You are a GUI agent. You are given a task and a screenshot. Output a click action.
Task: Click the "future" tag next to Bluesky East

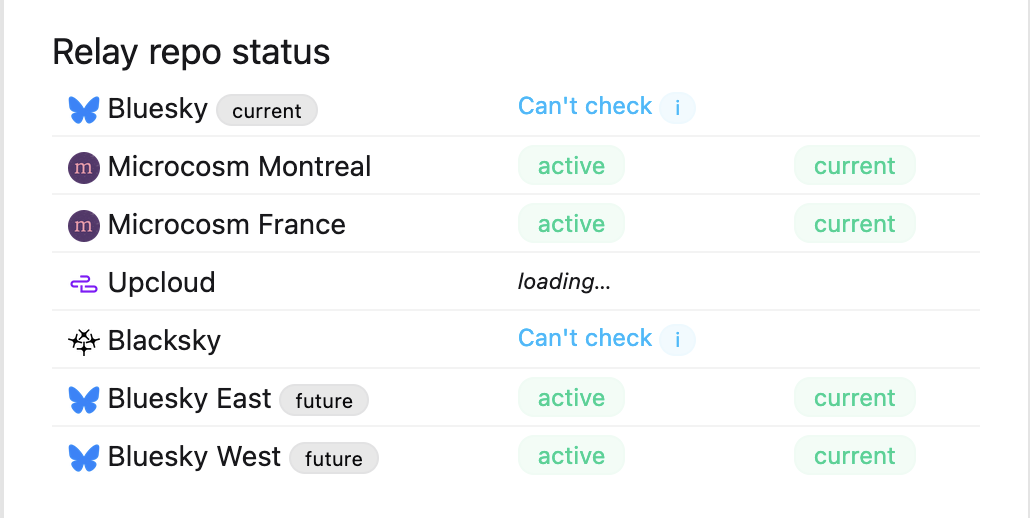(324, 401)
